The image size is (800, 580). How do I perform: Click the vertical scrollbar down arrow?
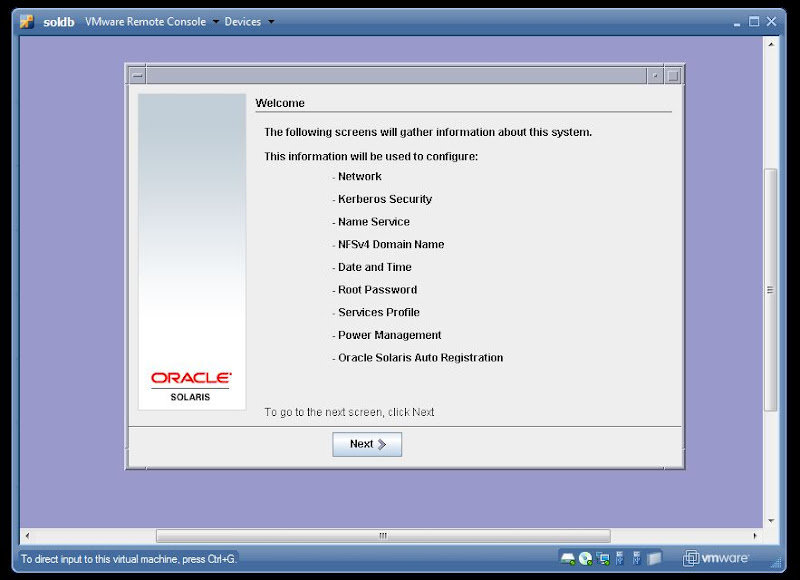point(770,521)
